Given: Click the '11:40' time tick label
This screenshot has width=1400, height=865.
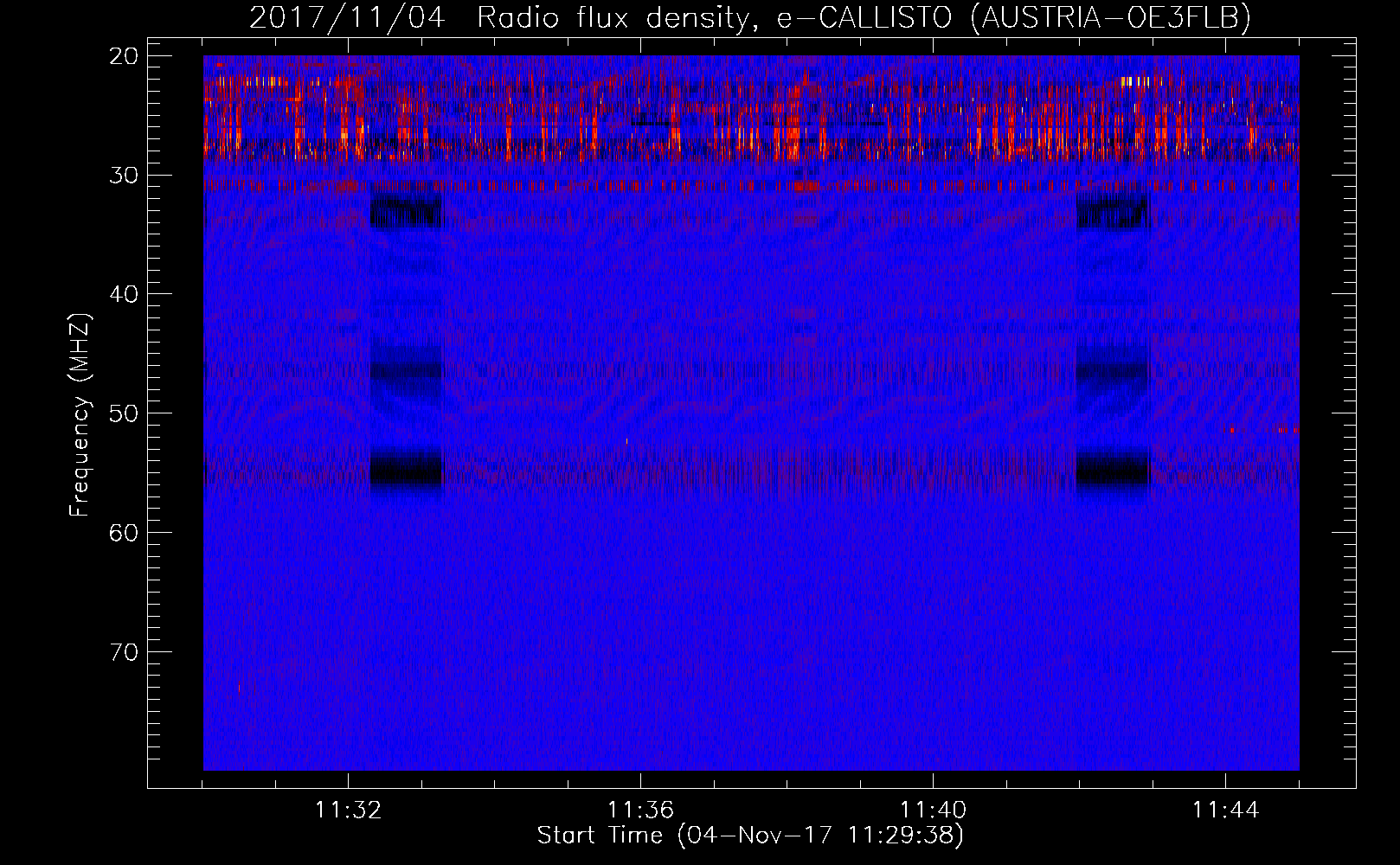Looking at the screenshot, I should coord(933,810).
